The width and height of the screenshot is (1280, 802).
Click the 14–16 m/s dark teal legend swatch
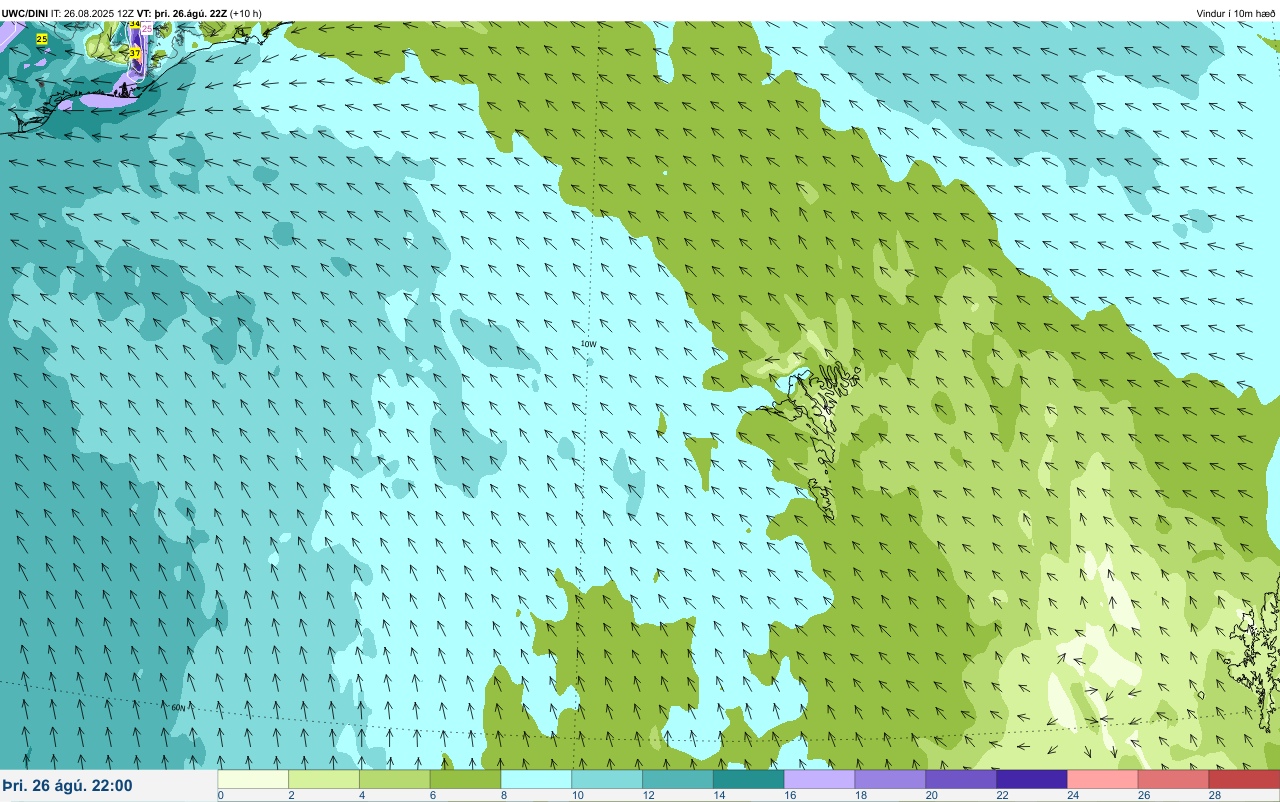pyautogui.click(x=749, y=779)
